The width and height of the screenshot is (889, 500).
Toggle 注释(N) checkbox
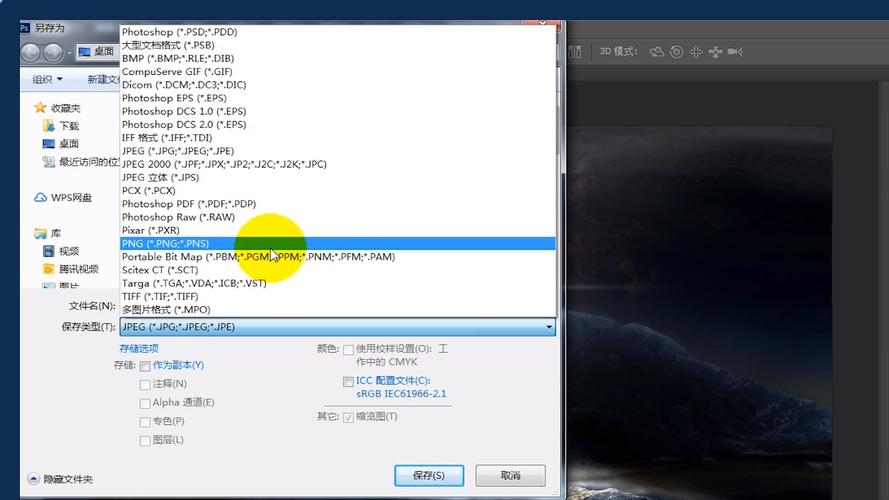(145, 385)
